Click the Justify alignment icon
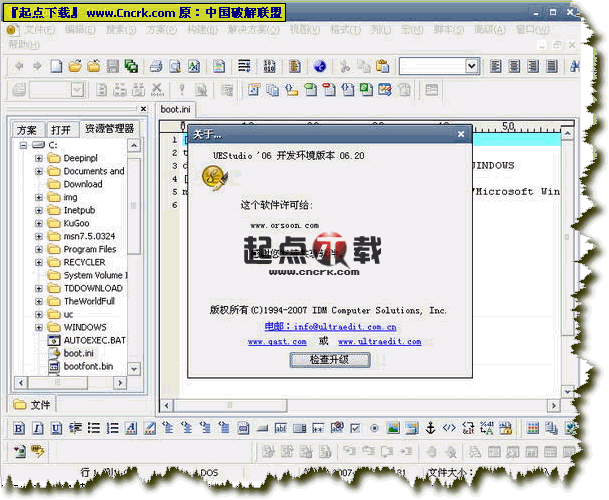 pyautogui.click(x=552, y=66)
